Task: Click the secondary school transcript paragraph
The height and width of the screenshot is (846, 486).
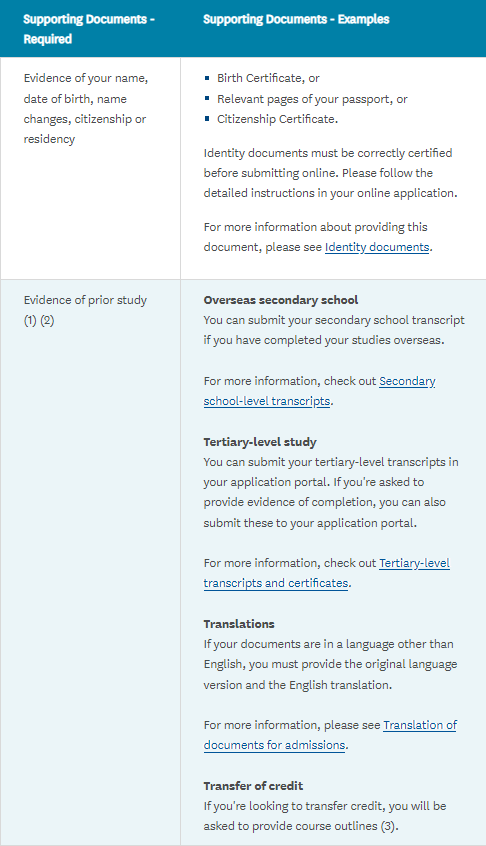Action: click(334, 330)
